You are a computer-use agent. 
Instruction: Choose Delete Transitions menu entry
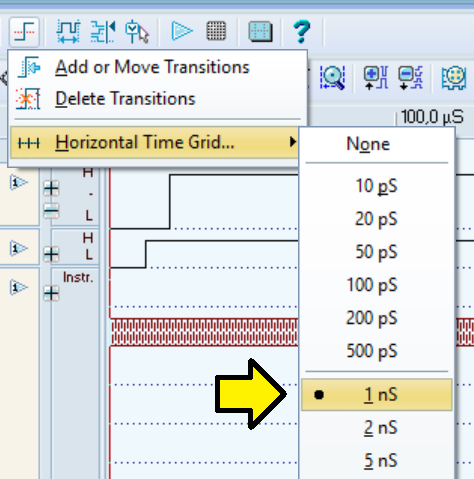[x=125, y=99]
